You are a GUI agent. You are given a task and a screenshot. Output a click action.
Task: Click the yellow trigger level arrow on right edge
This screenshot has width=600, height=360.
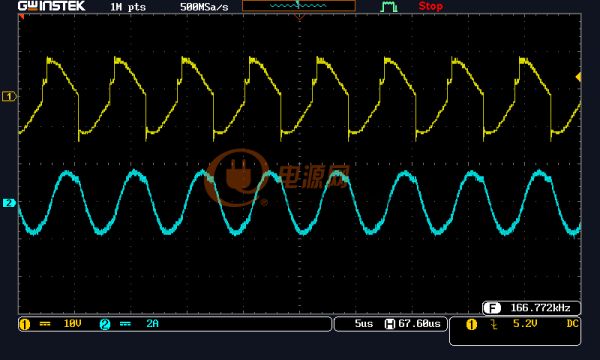pyautogui.click(x=579, y=77)
